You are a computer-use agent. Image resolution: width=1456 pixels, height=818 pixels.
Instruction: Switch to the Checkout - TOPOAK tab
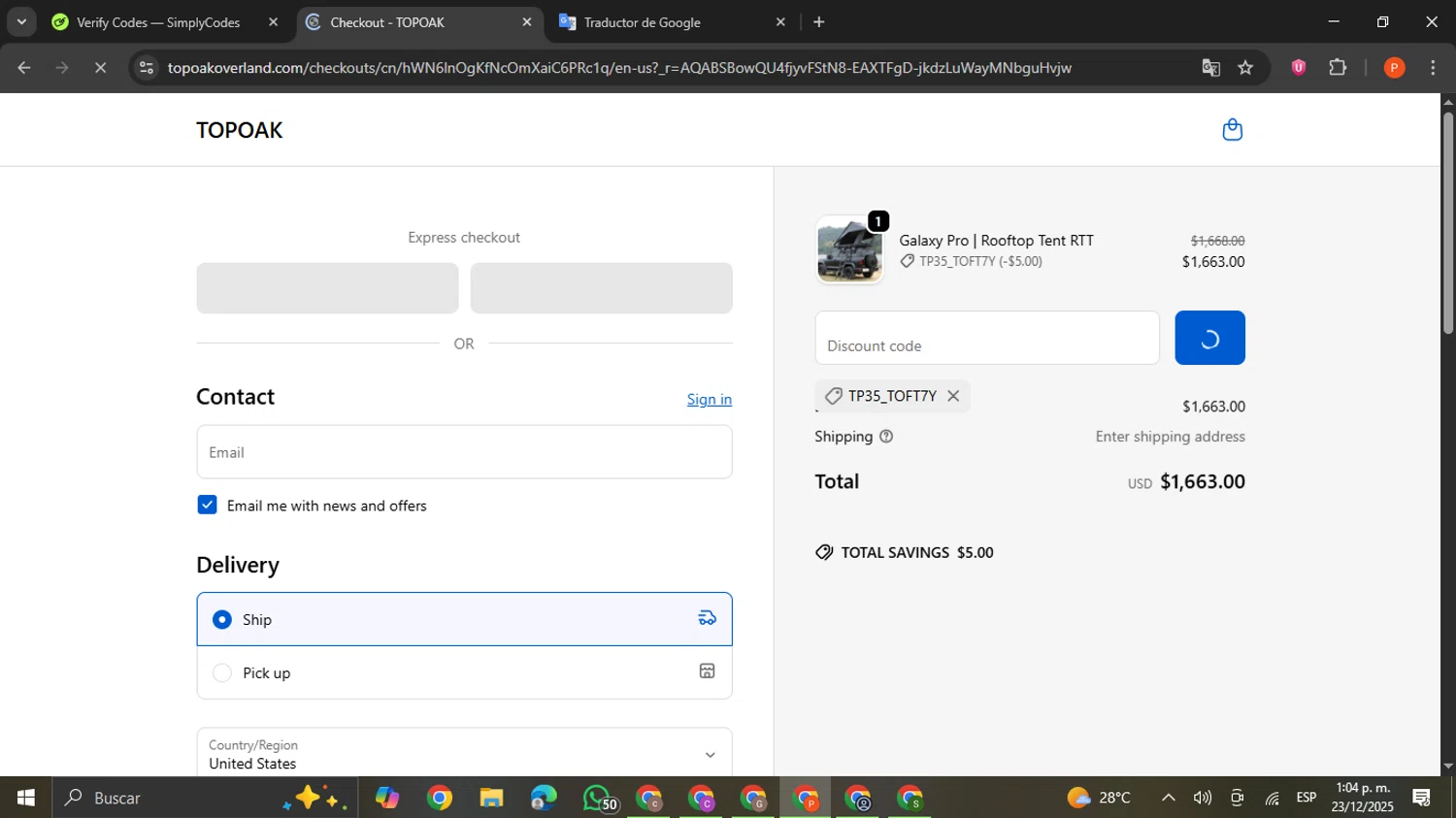[419, 22]
